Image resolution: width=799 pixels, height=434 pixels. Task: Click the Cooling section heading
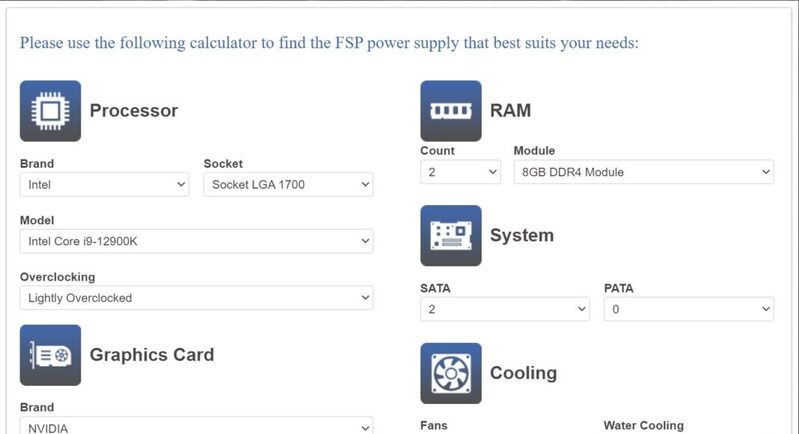click(523, 373)
